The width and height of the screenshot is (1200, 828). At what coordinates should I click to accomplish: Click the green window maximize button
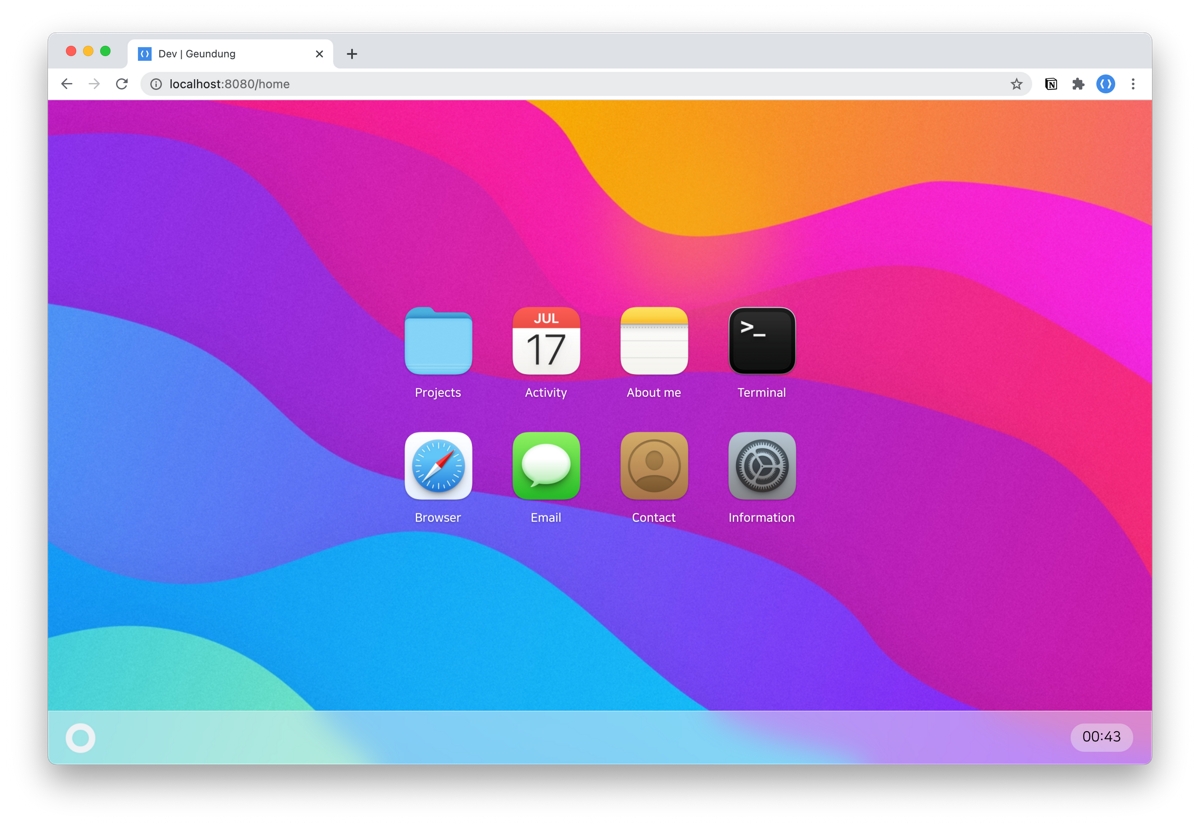(x=105, y=51)
